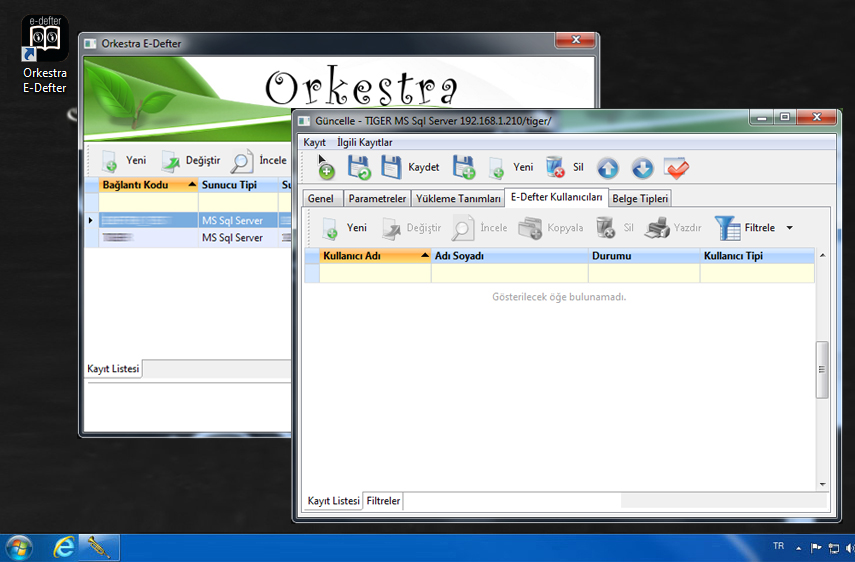The image size is (855, 562).
Task: Maximize the Güncelle window
Action: click(784, 117)
